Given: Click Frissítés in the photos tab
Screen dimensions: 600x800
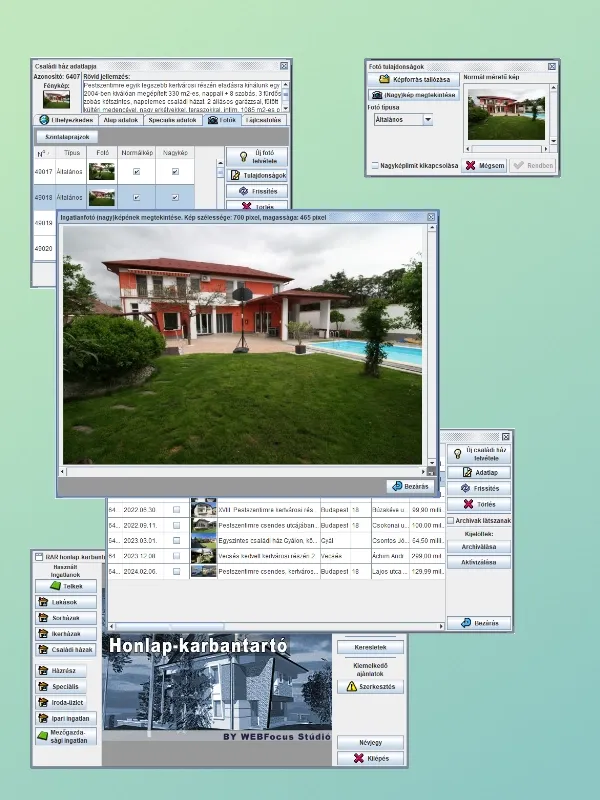Looking at the screenshot, I should pos(257,191).
